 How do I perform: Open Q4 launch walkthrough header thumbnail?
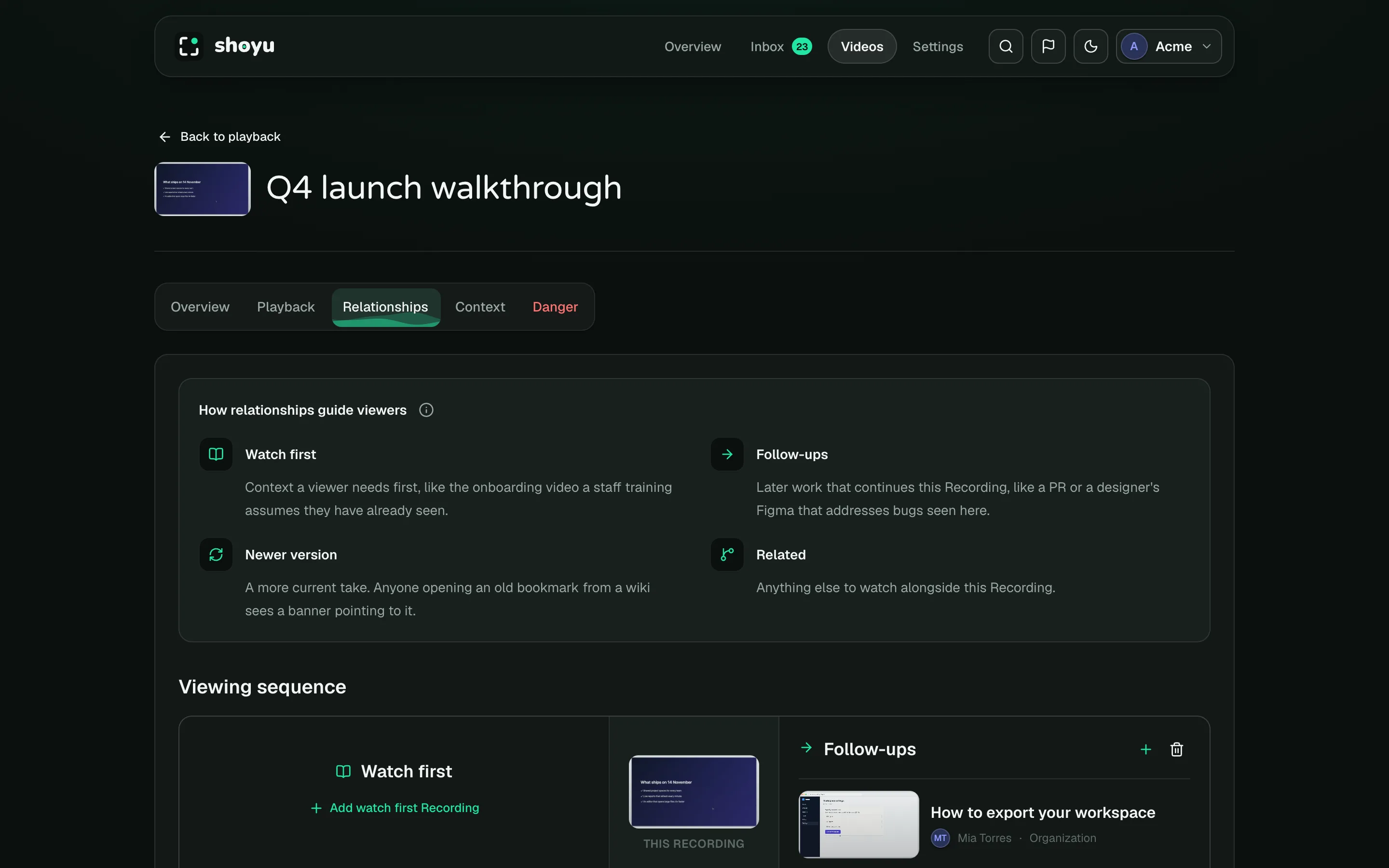pyautogui.click(x=202, y=189)
